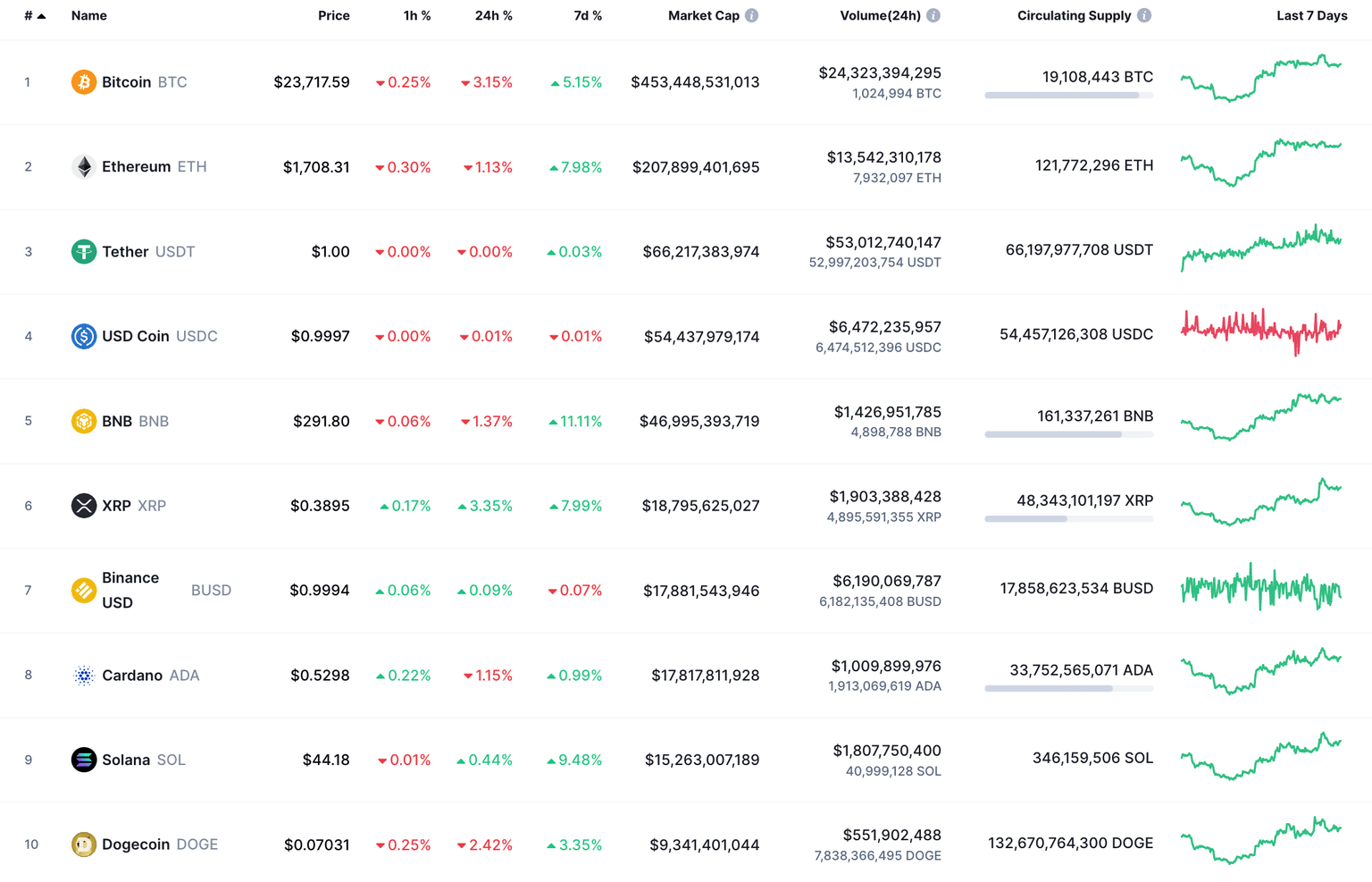1372x882 pixels.
Task: Open the USD Coin name link
Action: 135,336
